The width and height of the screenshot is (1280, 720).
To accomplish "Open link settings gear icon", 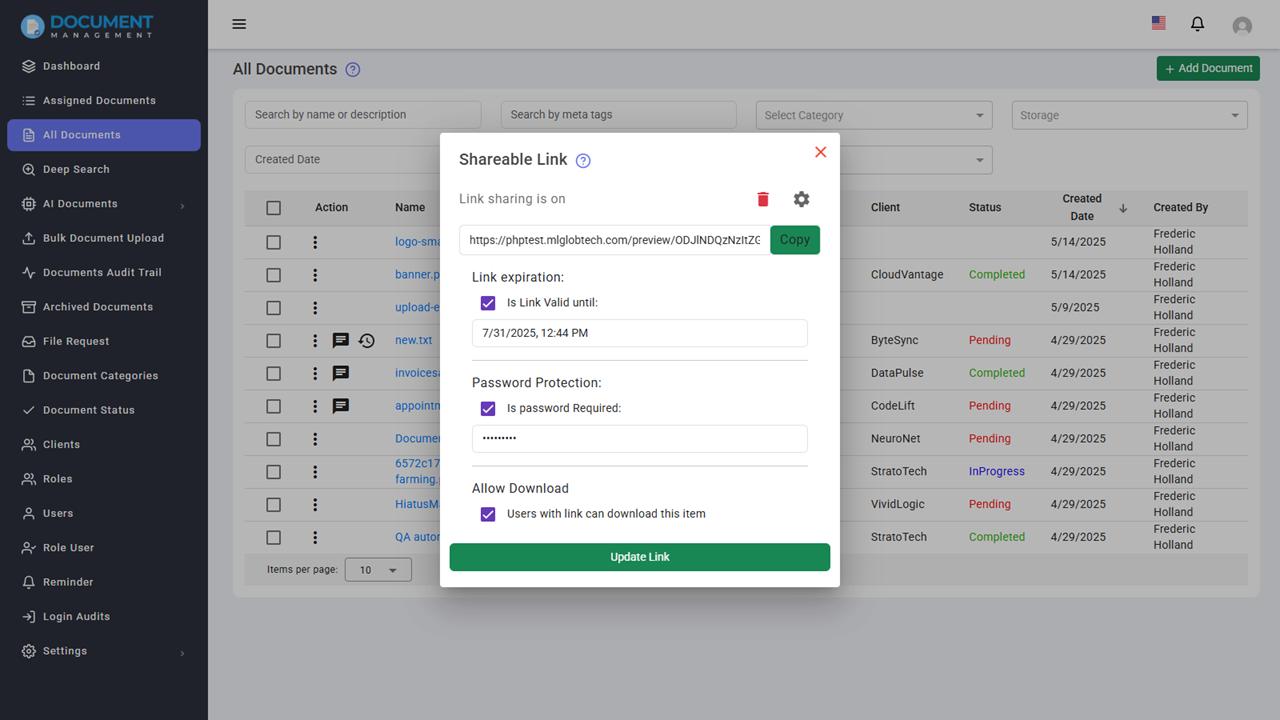I will pyautogui.click(x=801, y=199).
